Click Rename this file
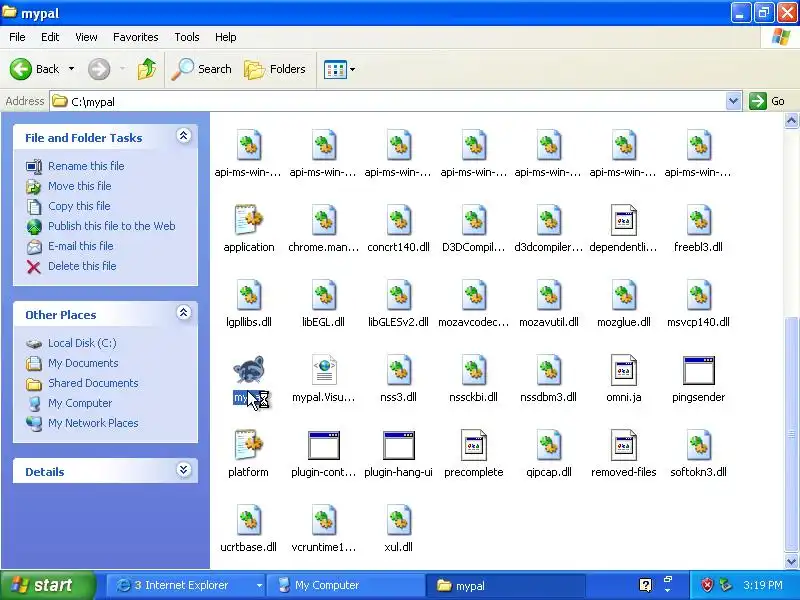Screen dimensions: 800x600 pyautogui.click(x=86, y=166)
